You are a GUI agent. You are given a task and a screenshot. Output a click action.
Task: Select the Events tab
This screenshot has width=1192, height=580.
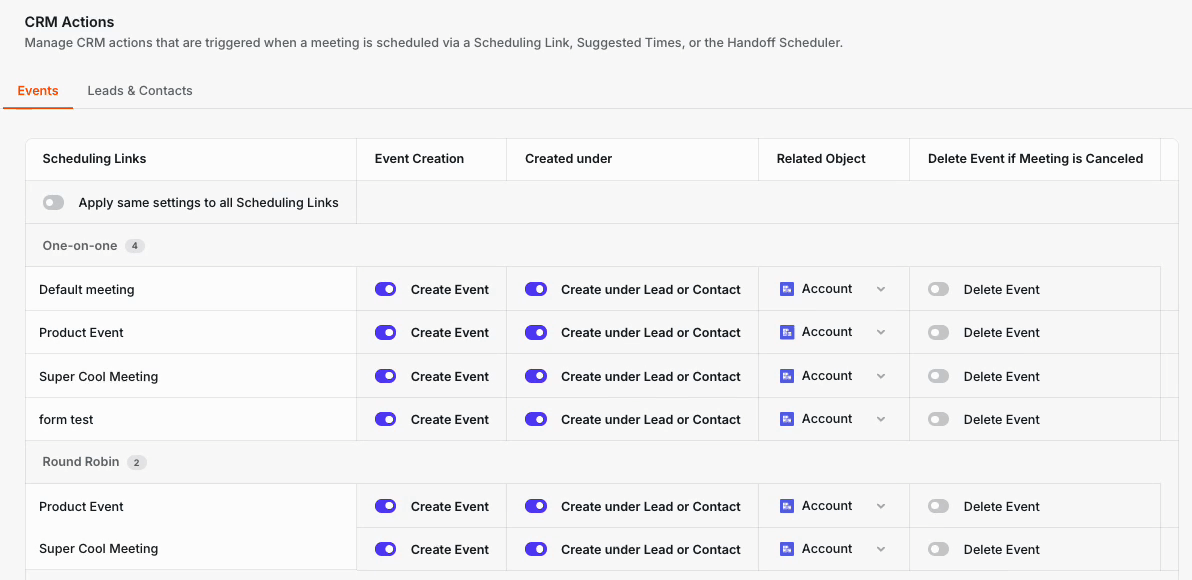coord(38,90)
